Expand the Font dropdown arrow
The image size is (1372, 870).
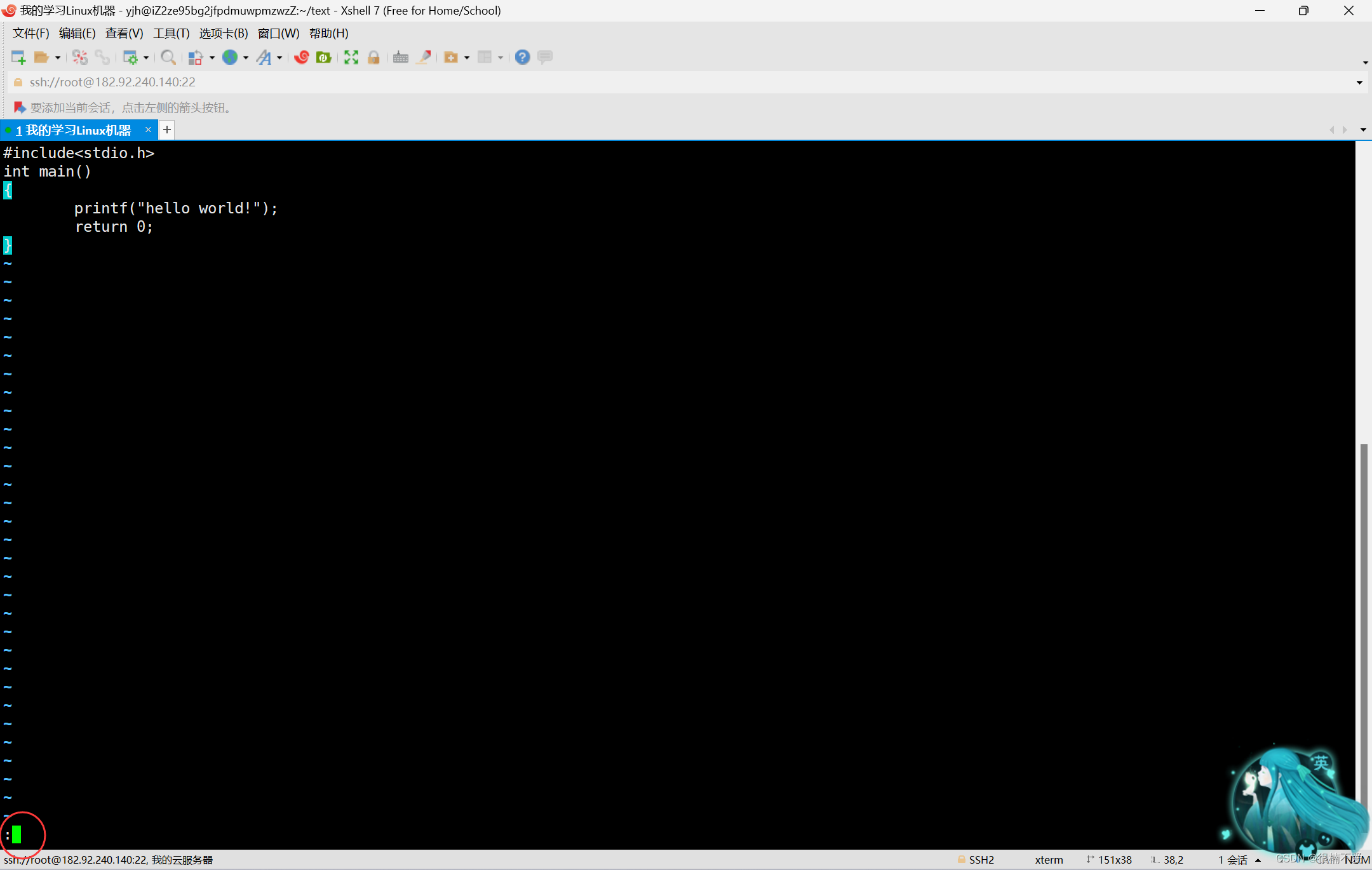tap(279, 58)
